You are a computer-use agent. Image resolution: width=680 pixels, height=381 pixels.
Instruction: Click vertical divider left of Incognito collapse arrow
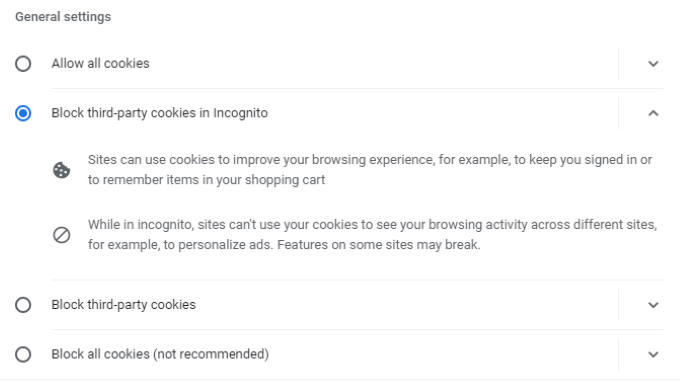(618, 113)
